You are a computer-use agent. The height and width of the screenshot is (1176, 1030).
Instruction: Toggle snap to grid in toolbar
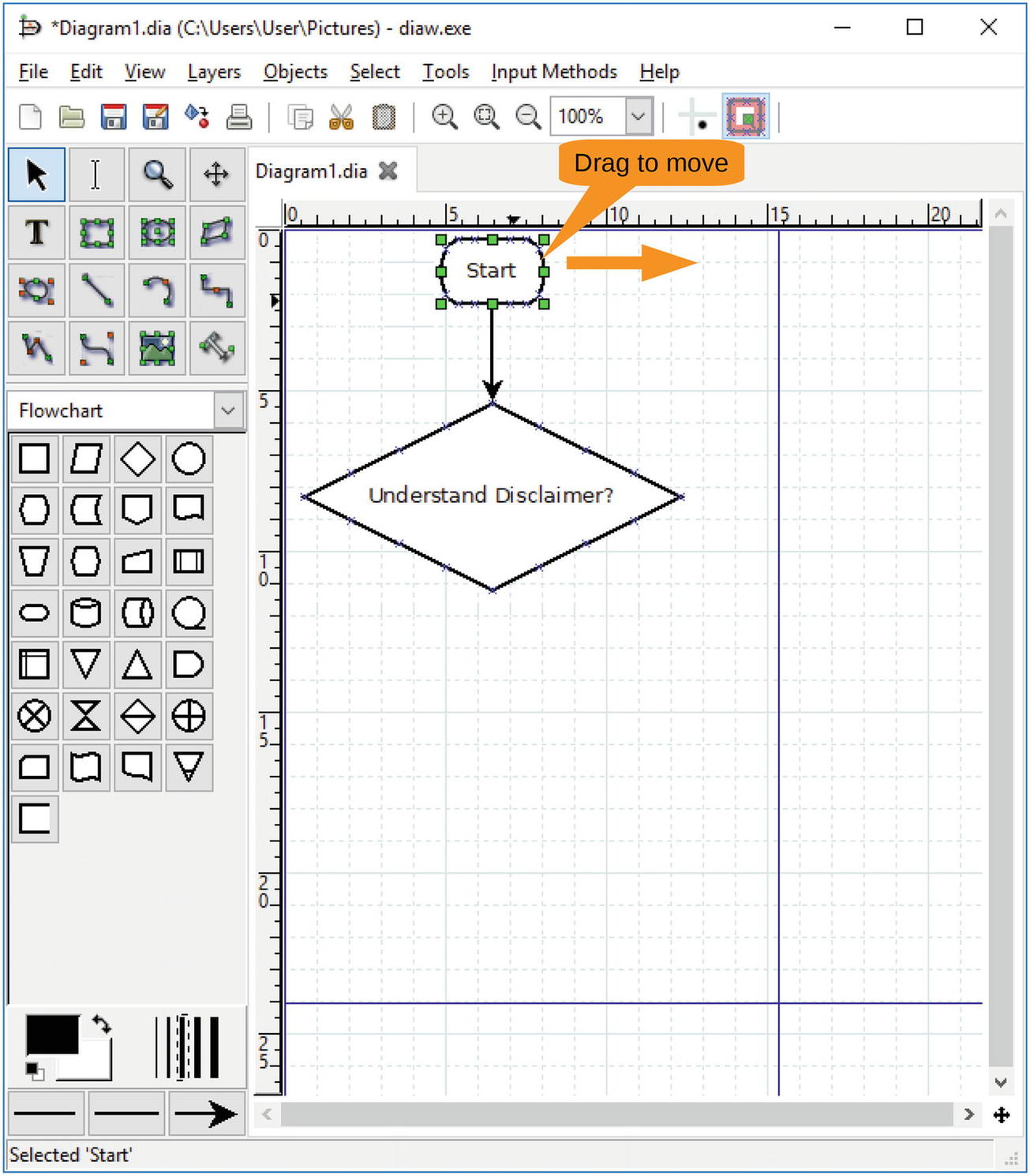coord(697,118)
